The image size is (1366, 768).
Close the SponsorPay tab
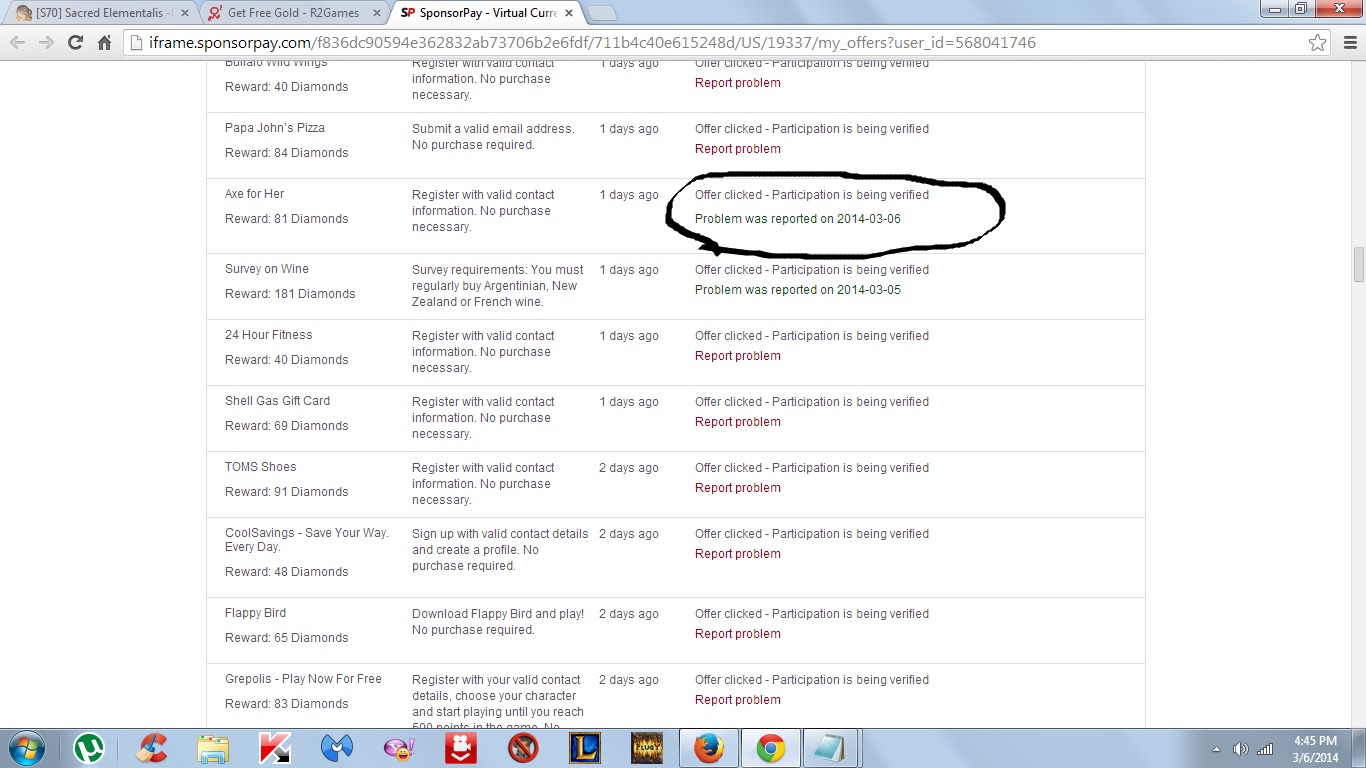pyautogui.click(x=568, y=13)
